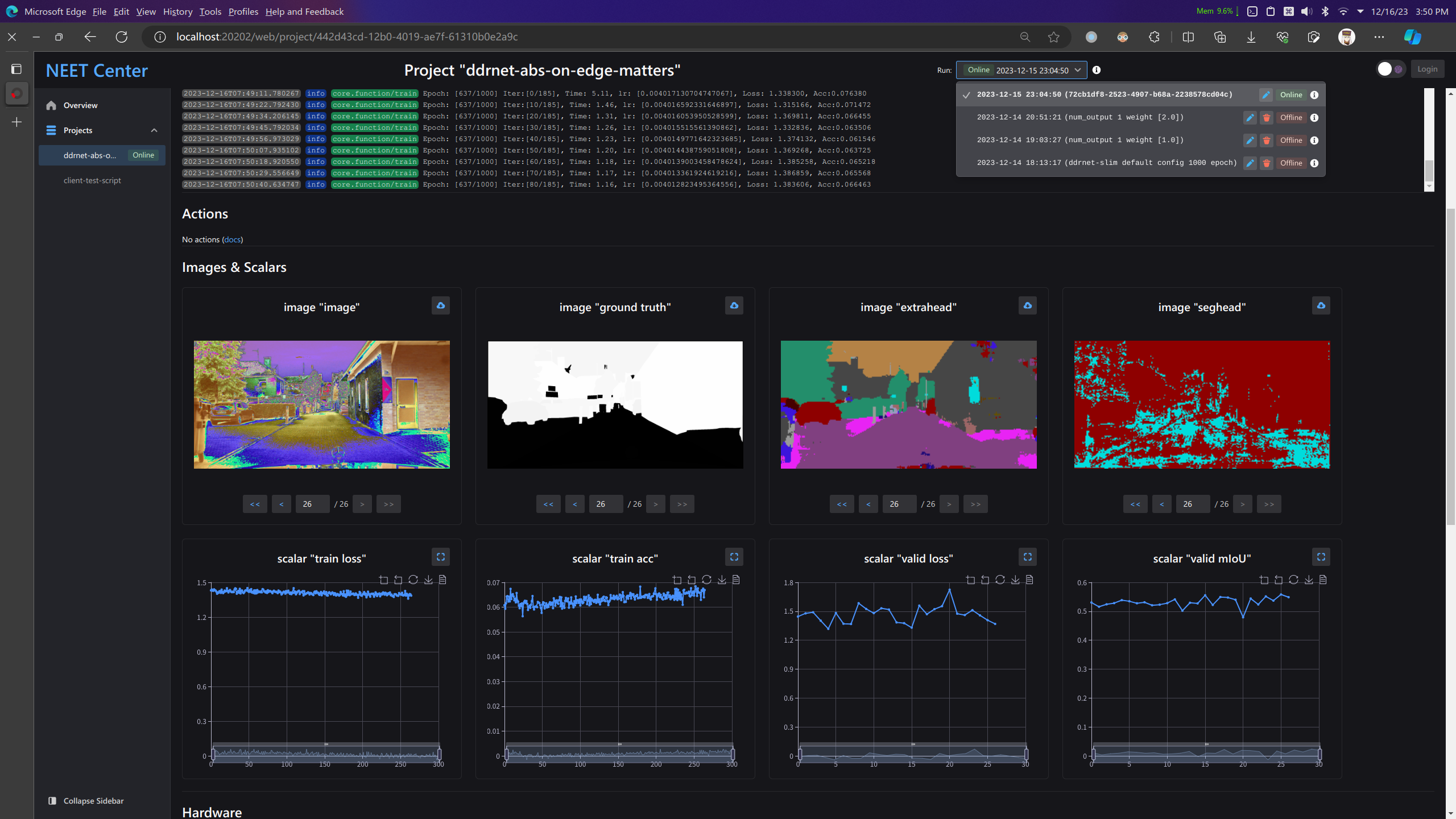Open the volume control in menu bar
This screenshot has width=1456, height=819.
click(x=1307, y=11)
